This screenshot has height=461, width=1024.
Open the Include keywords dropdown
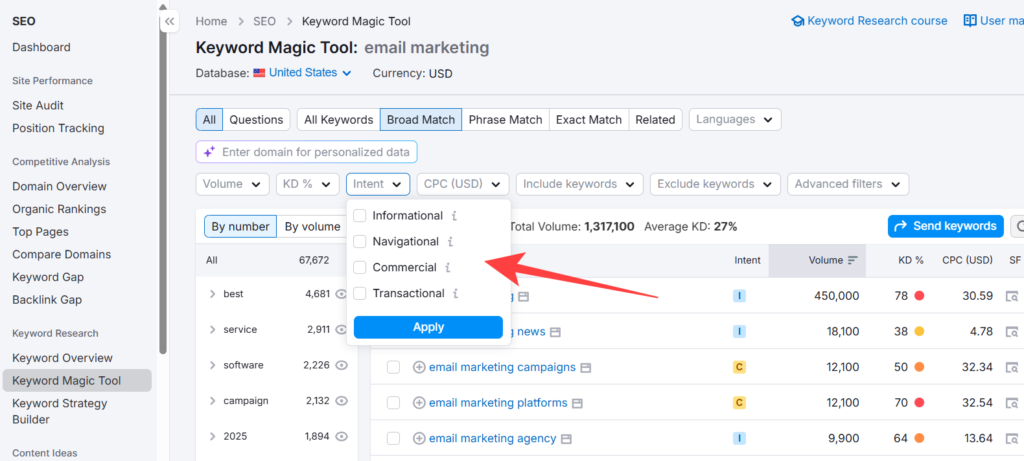click(x=580, y=184)
